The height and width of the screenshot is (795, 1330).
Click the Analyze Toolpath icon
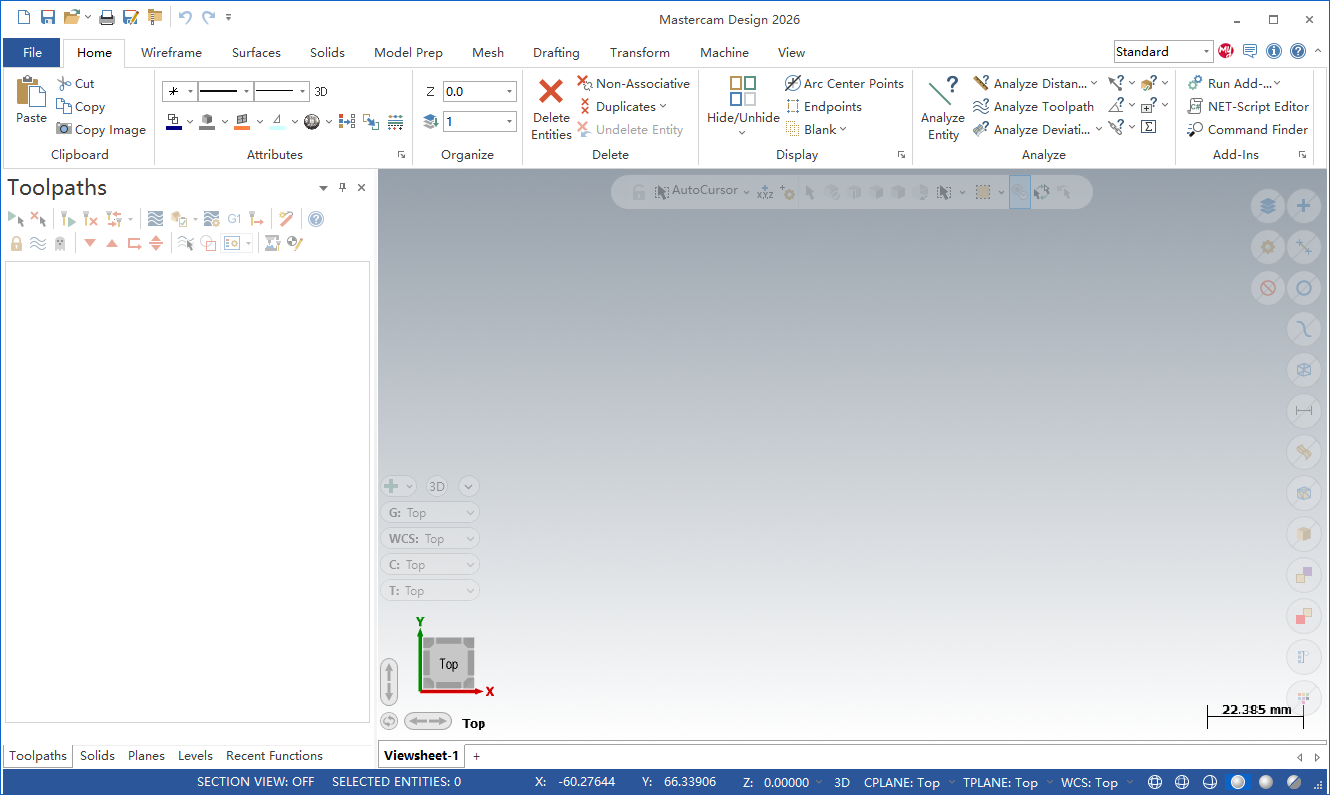click(981, 106)
